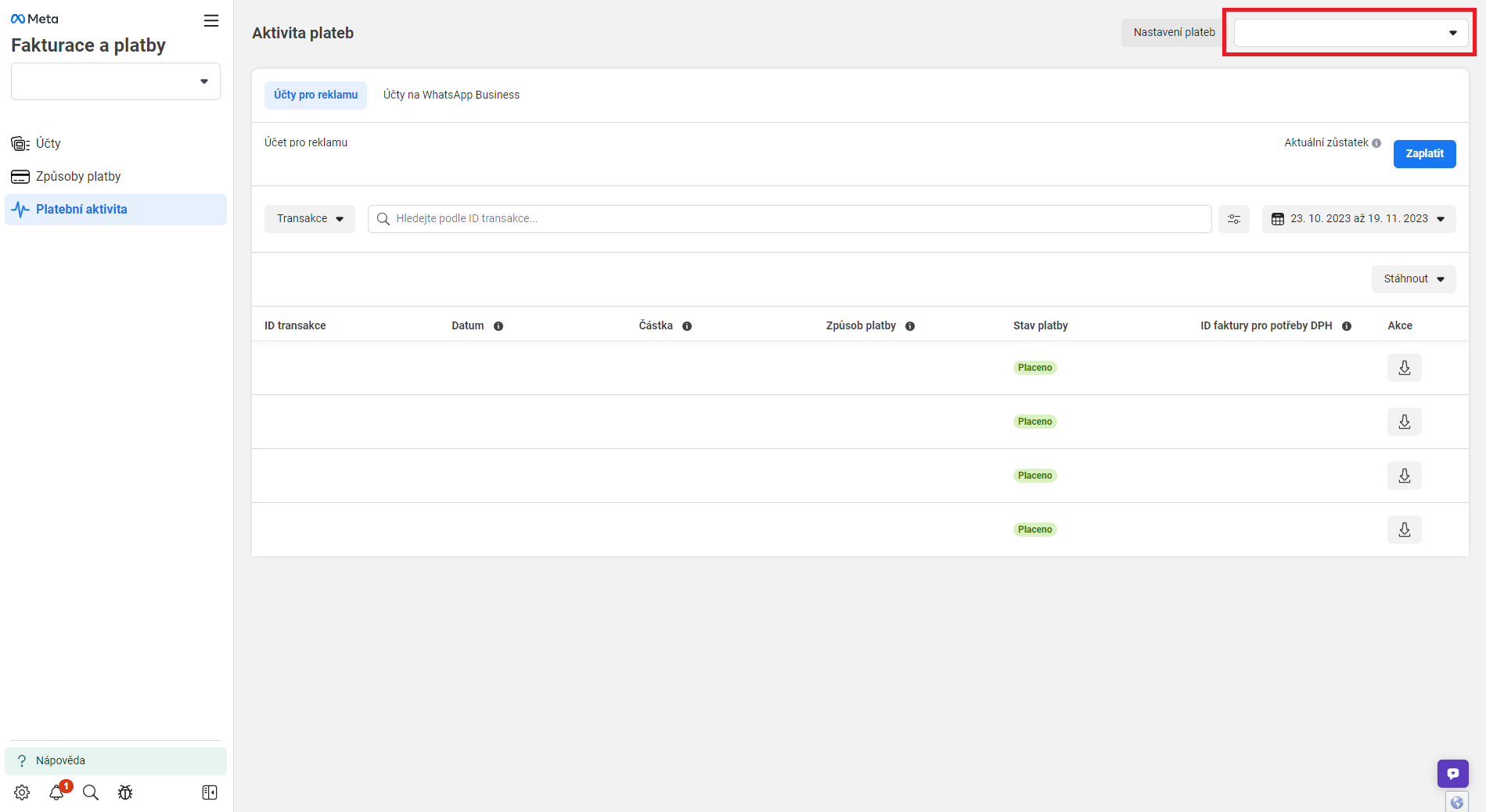Click the Akce column header
The image size is (1486, 812).
tap(1400, 325)
